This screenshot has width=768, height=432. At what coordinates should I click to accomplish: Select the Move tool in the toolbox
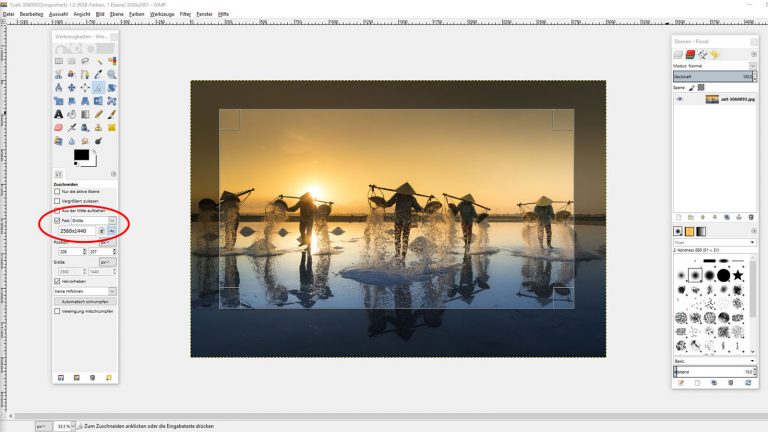tap(72, 88)
